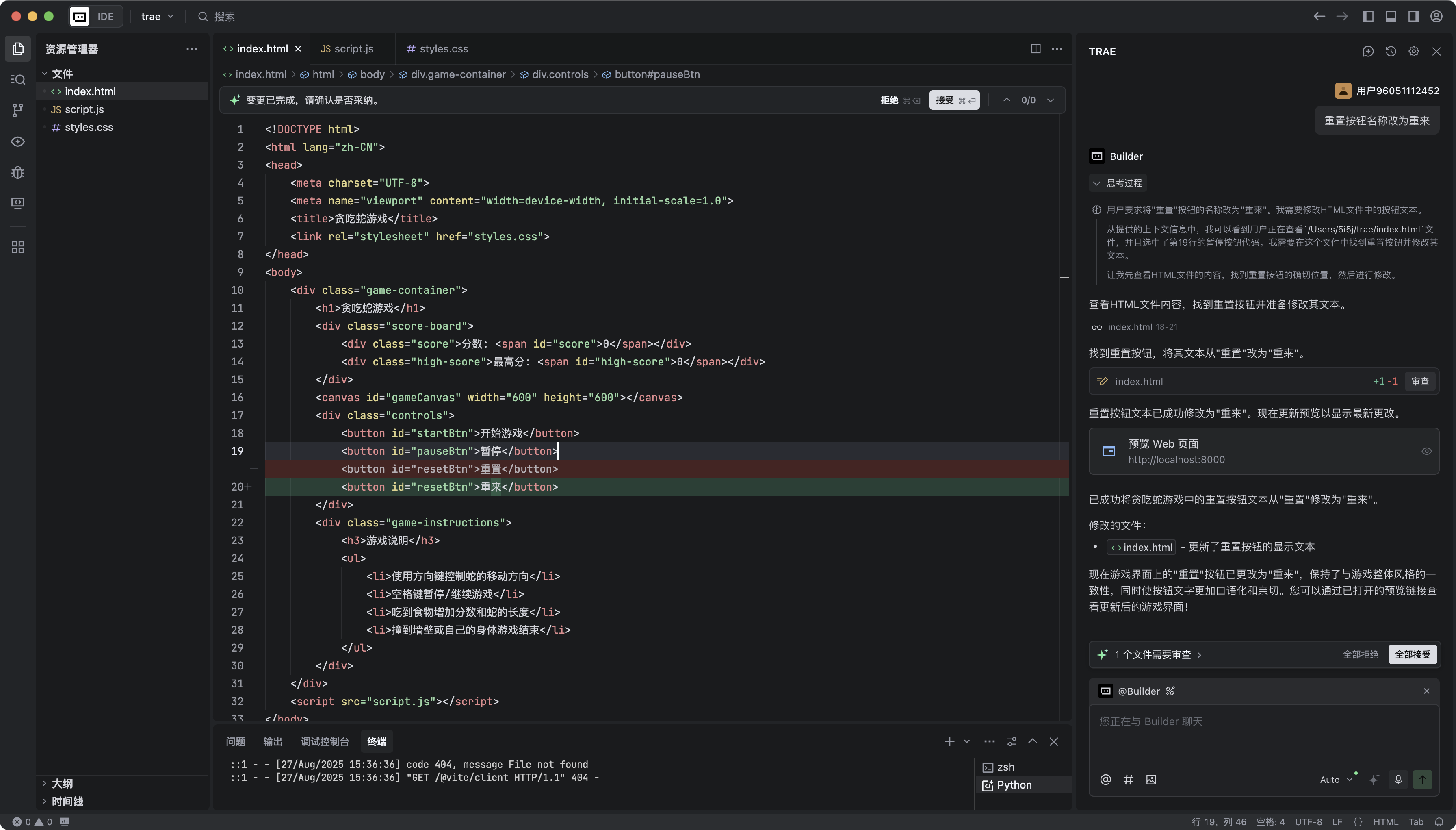
Task: Click the @ mention icon in chat input
Action: pos(1106,779)
